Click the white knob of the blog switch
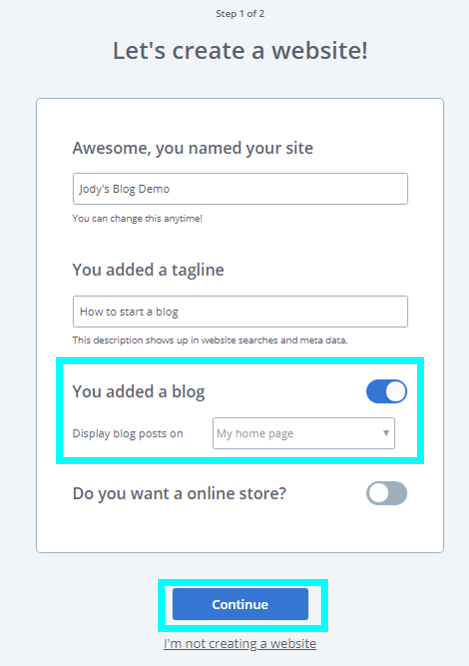Viewport: 469px width, 666px height. tap(396, 391)
